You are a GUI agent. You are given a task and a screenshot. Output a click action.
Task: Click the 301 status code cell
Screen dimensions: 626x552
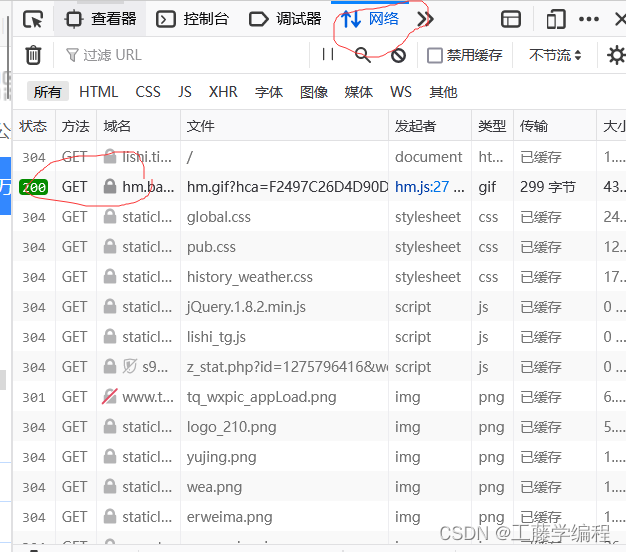tap(34, 397)
